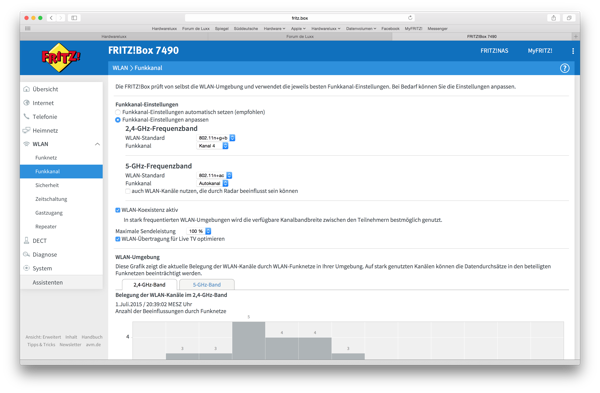
Task: Open Autokanal dropdown for 5 GHz
Action: [213, 183]
